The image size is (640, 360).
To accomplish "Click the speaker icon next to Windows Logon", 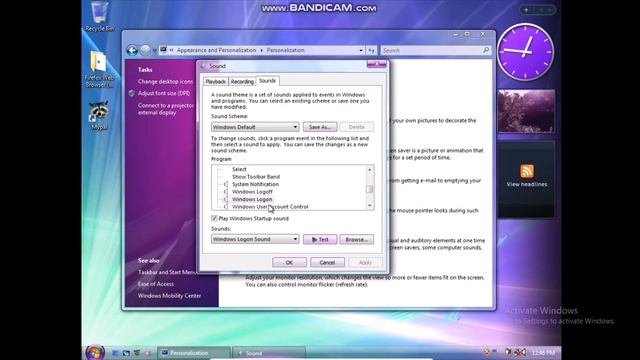I will [226, 199].
